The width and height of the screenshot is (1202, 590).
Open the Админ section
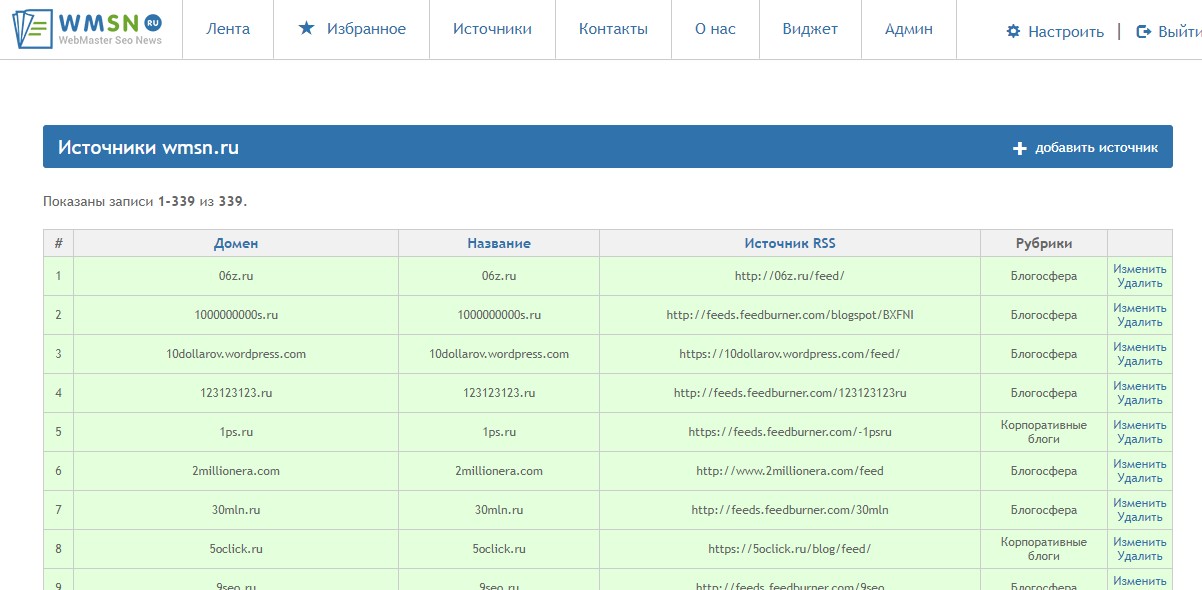(909, 29)
